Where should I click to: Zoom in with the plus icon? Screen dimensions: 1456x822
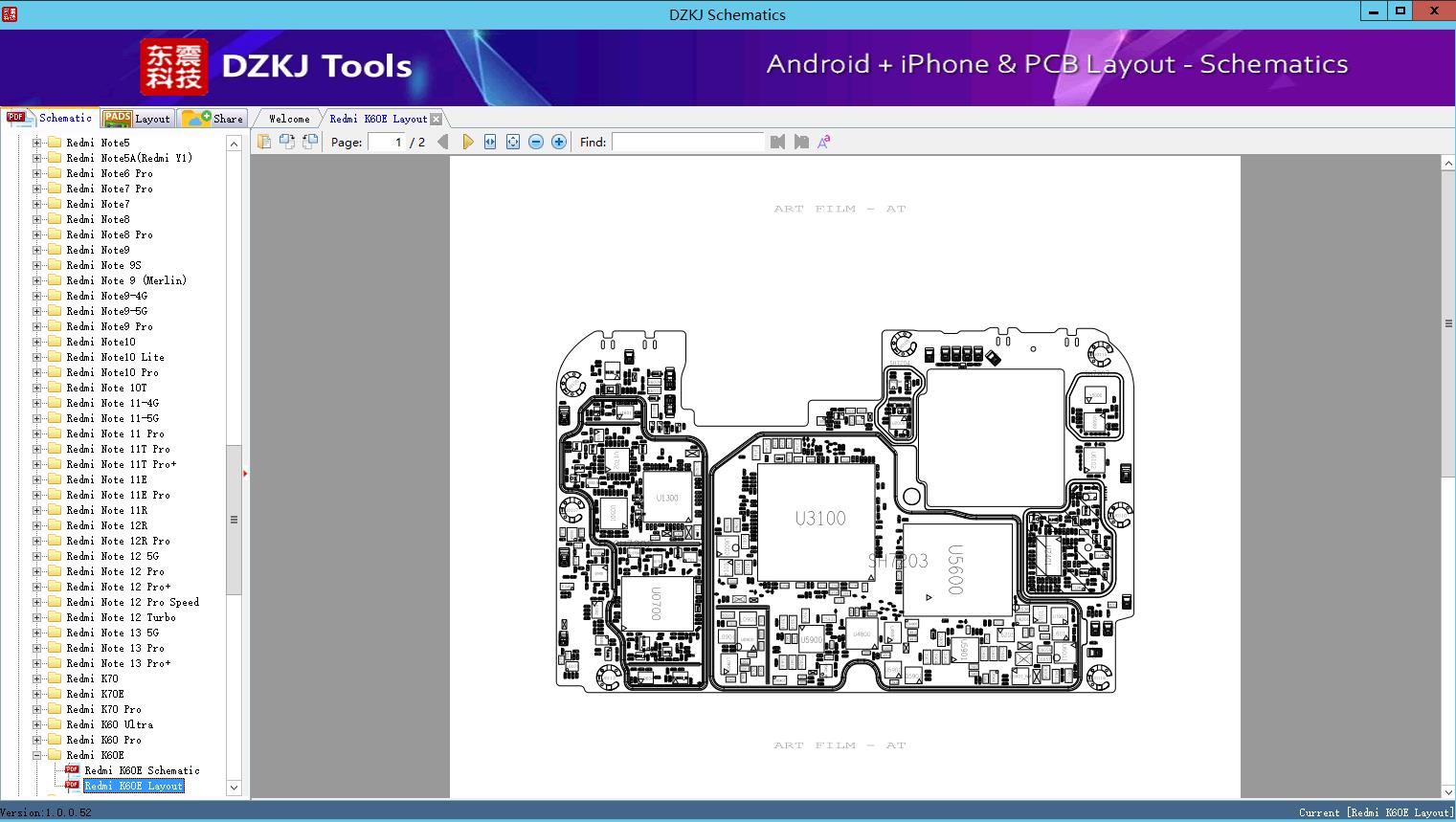pyautogui.click(x=559, y=142)
